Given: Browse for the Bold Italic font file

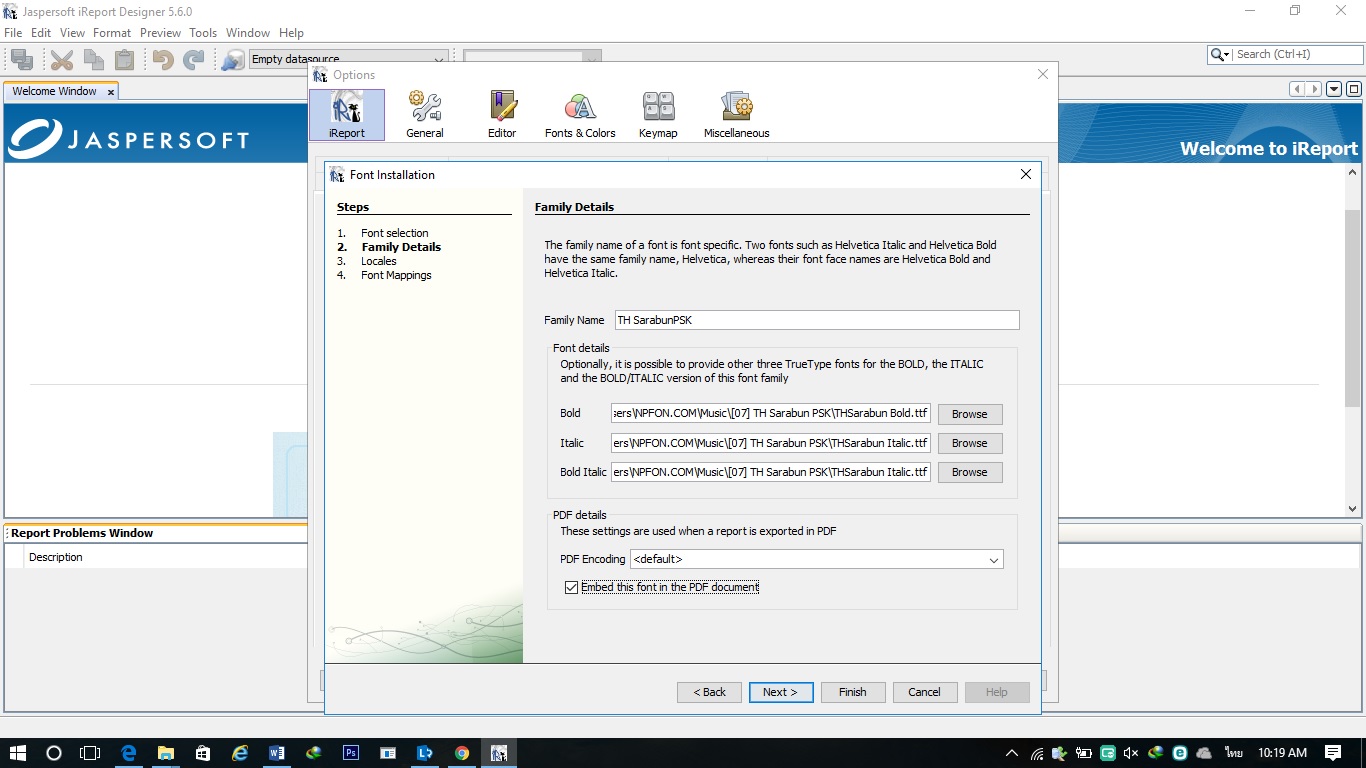Looking at the screenshot, I should pyautogui.click(x=970, y=472).
